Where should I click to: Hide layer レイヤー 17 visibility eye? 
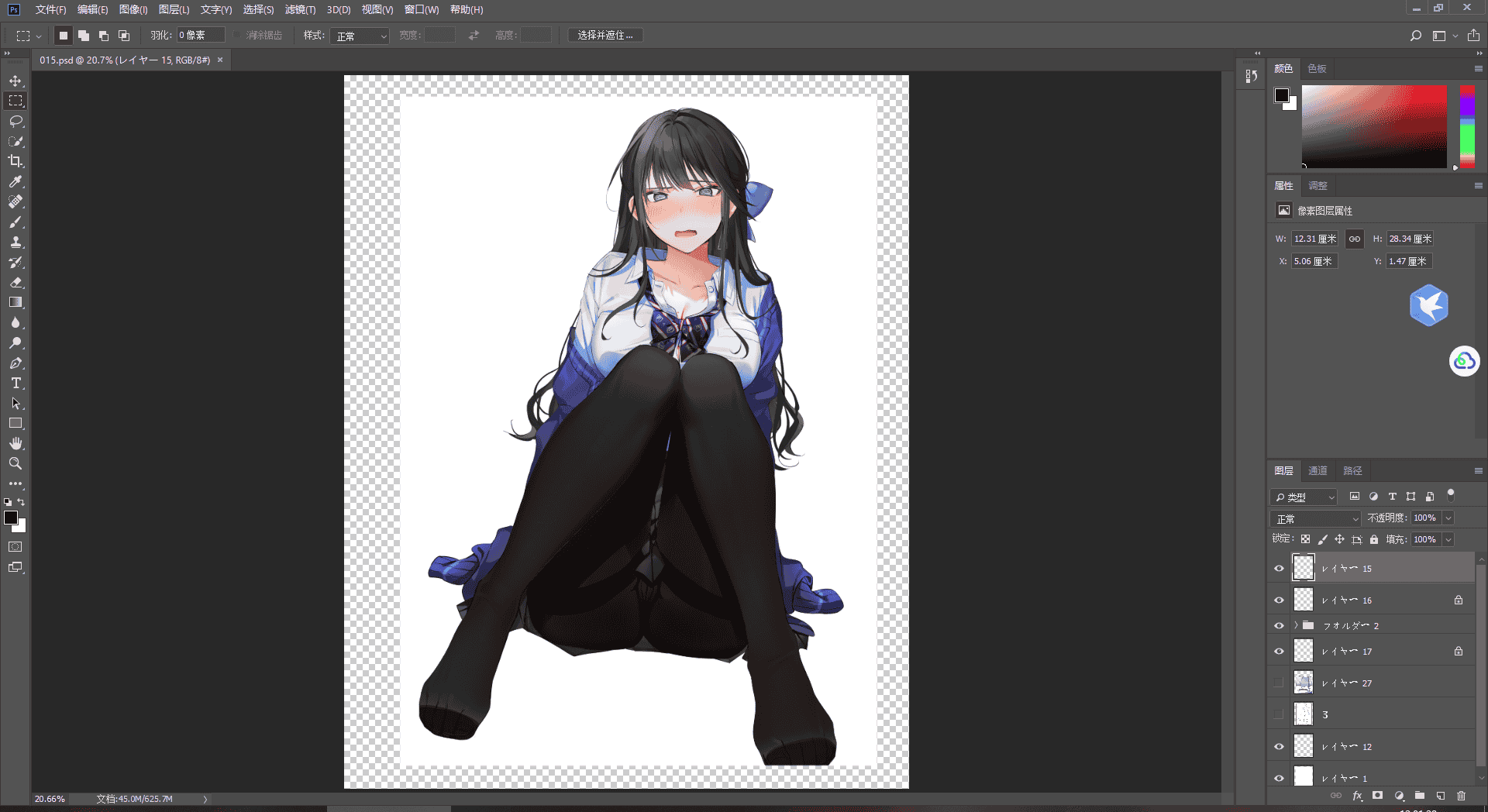(x=1279, y=651)
